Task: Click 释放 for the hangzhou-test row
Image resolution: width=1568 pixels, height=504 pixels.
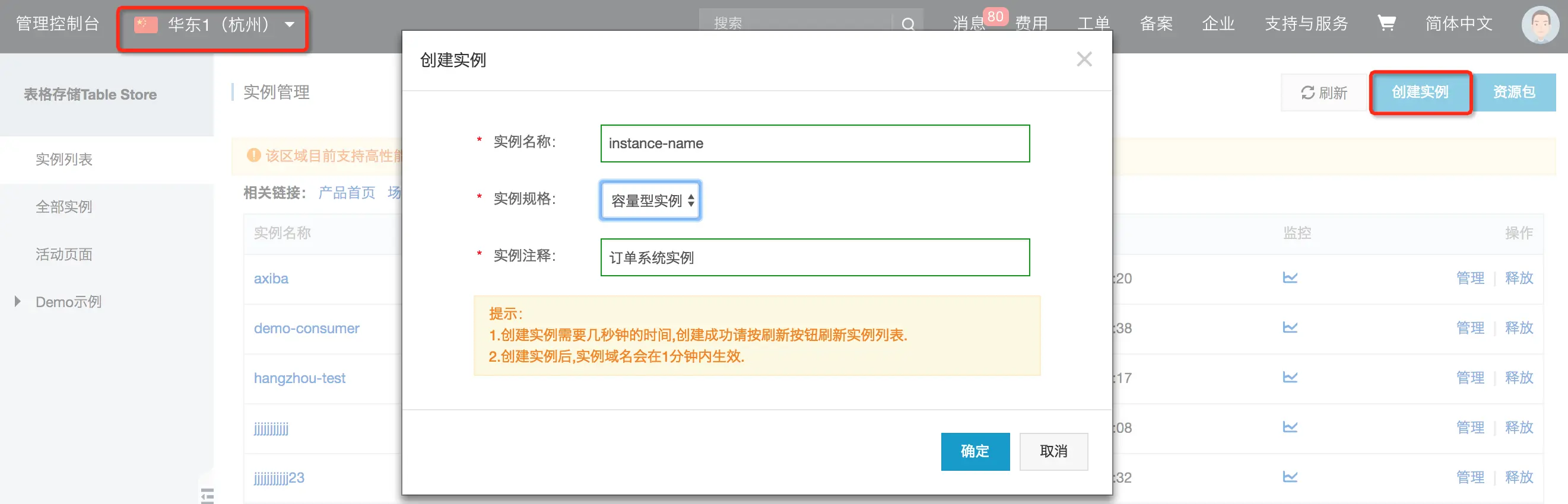Action: coord(1519,378)
